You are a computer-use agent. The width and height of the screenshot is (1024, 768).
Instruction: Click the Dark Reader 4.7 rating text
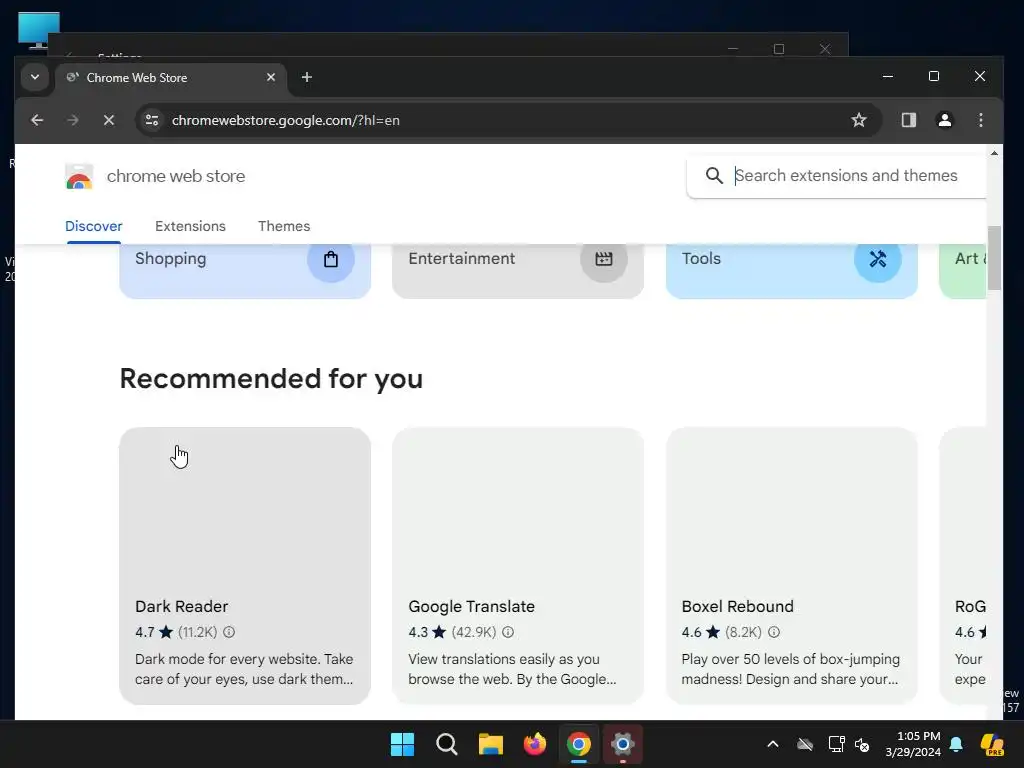click(145, 632)
